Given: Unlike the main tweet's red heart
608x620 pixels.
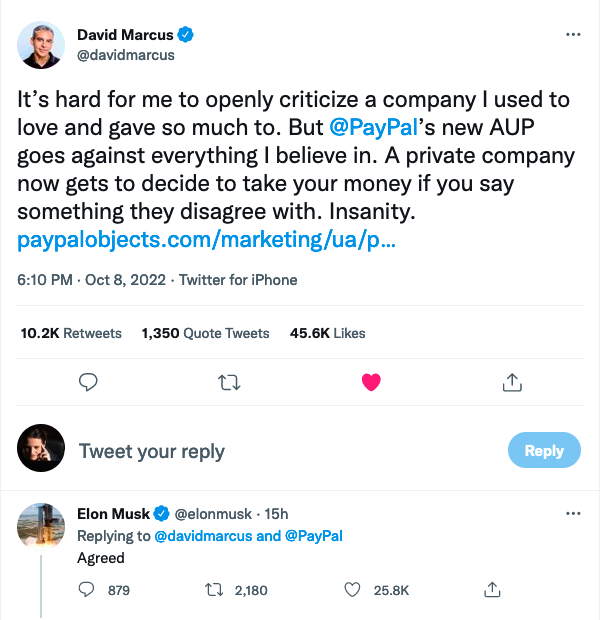Looking at the screenshot, I should [371, 382].
